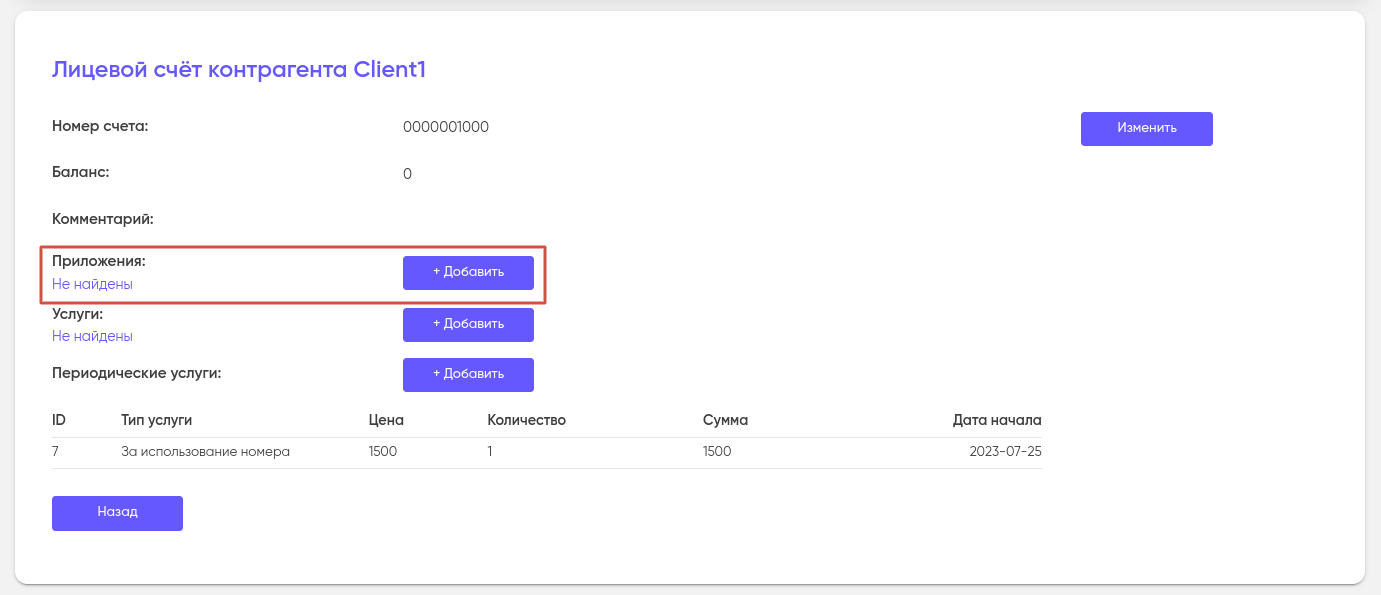Screen dimensions: 1381x595
Task: Click the Цена column header
Action: tap(386, 420)
